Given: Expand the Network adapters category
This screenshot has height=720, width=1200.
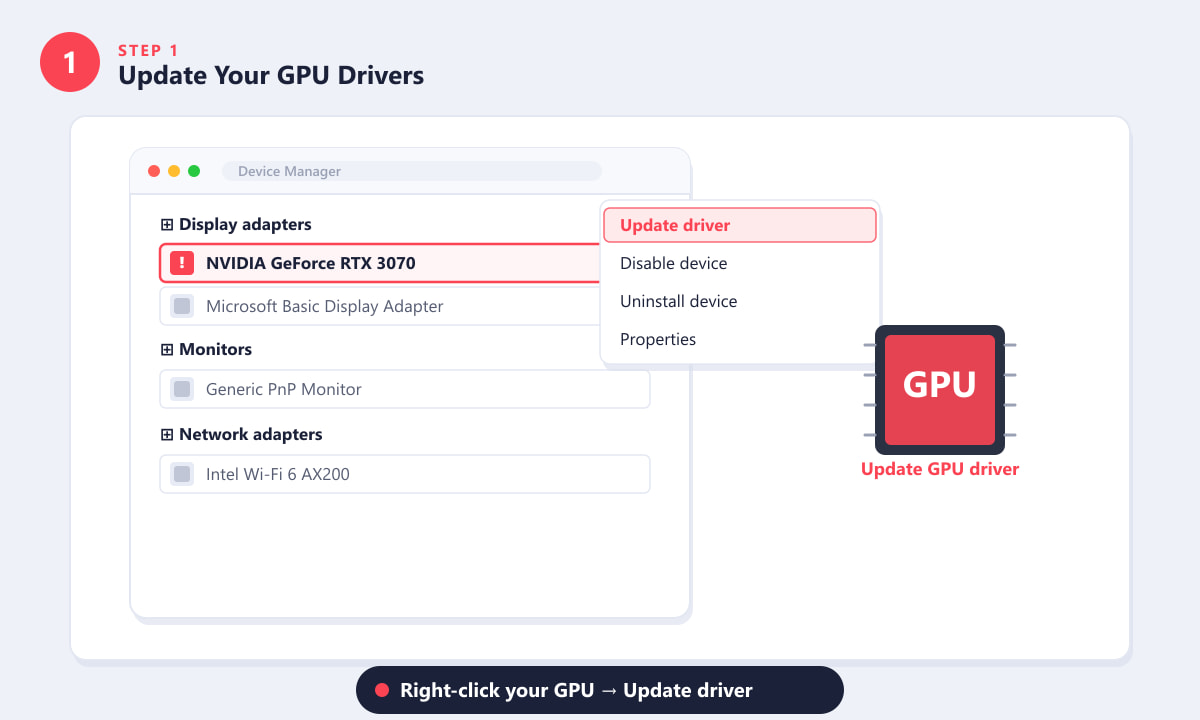Looking at the screenshot, I should [x=167, y=435].
